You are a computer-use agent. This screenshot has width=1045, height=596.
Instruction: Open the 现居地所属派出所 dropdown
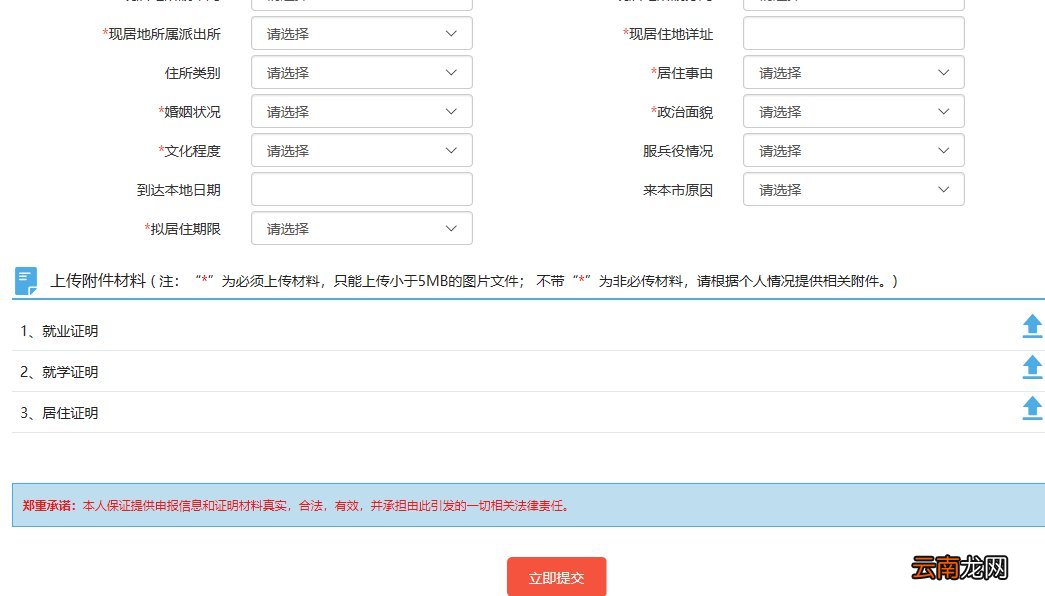(x=361, y=33)
